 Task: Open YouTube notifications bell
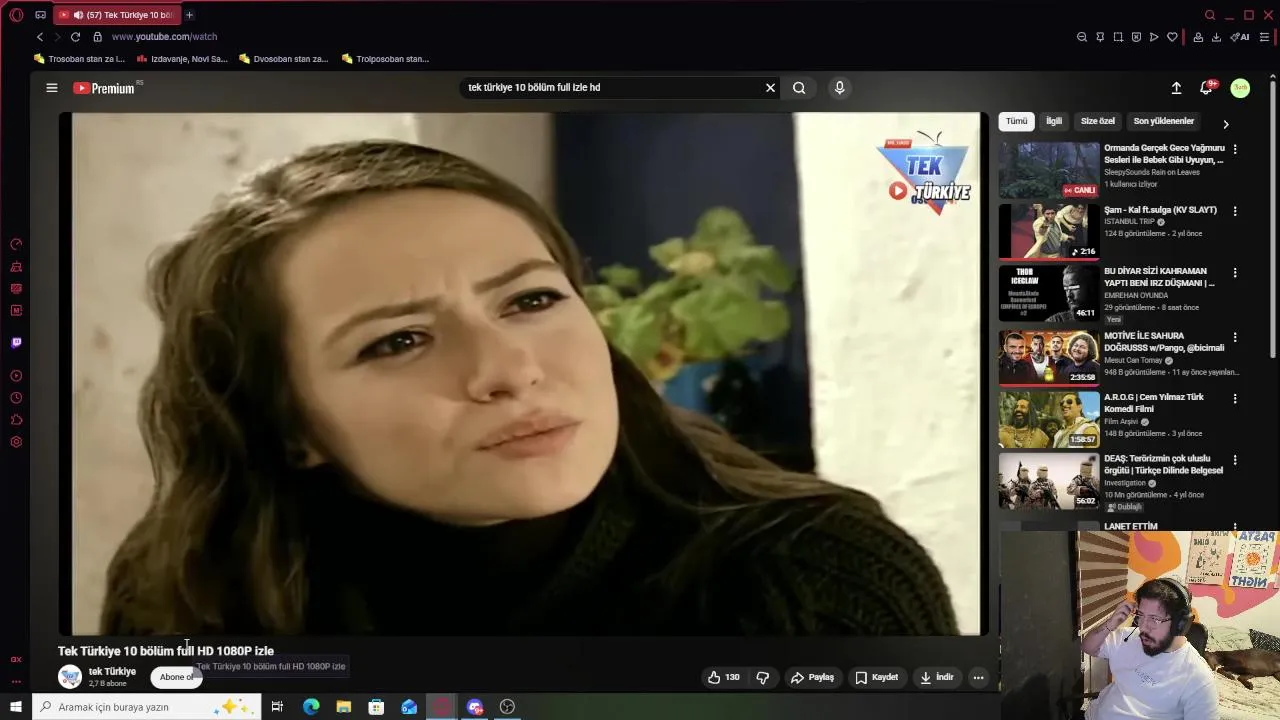[1207, 88]
